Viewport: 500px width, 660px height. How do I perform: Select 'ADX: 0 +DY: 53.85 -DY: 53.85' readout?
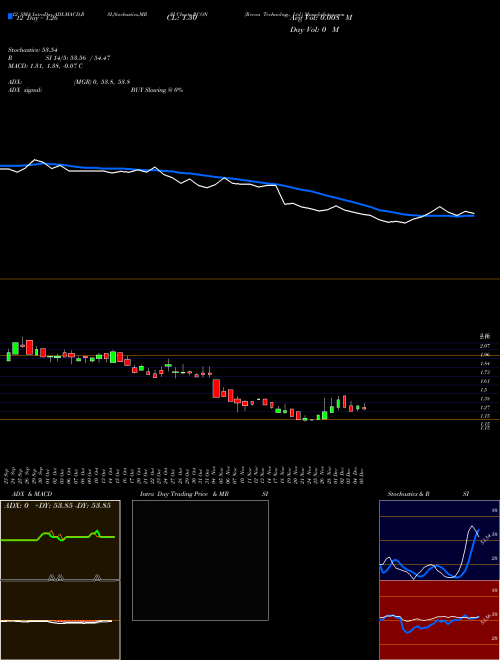click(x=57, y=506)
